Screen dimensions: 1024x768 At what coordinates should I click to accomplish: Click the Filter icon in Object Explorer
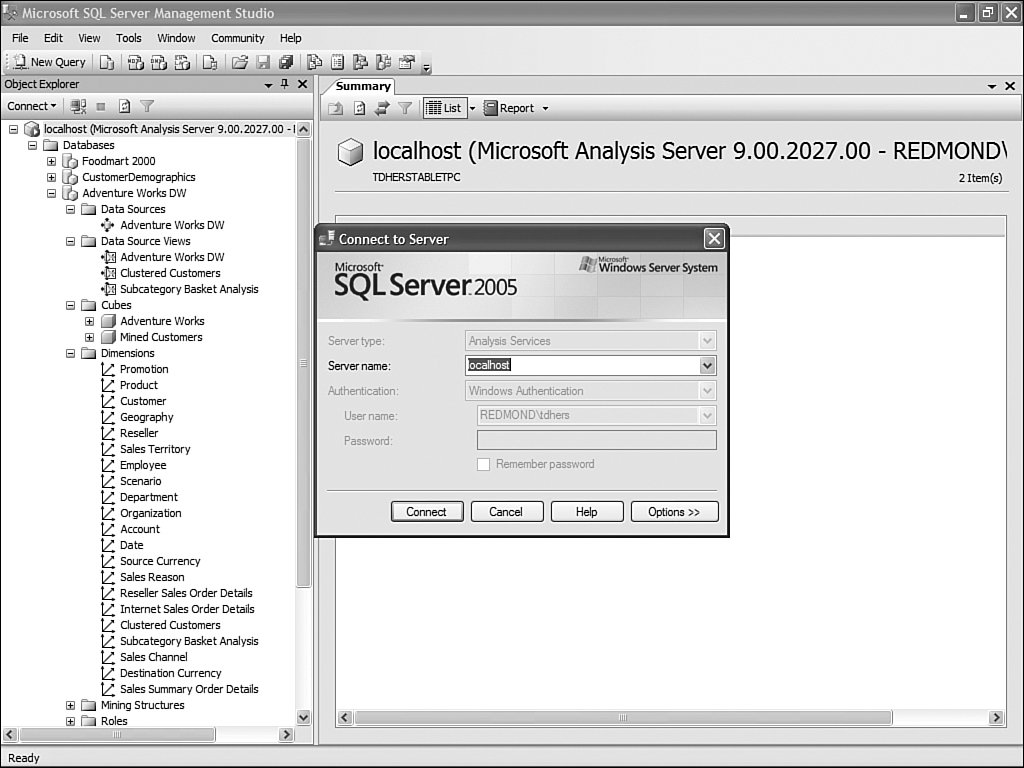pos(148,106)
